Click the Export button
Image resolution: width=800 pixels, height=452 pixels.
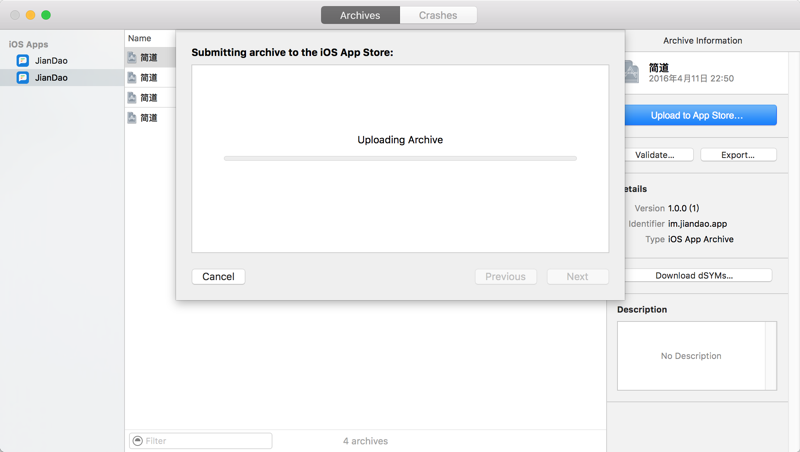tap(738, 155)
